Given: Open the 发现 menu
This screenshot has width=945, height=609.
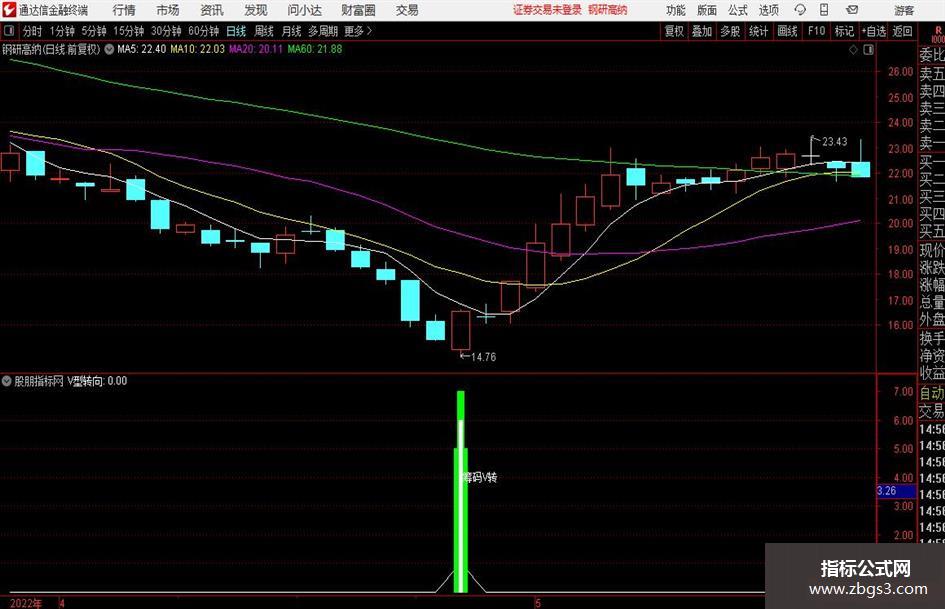Looking at the screenshot, I should pyautogui.click(x=256, y=10).
